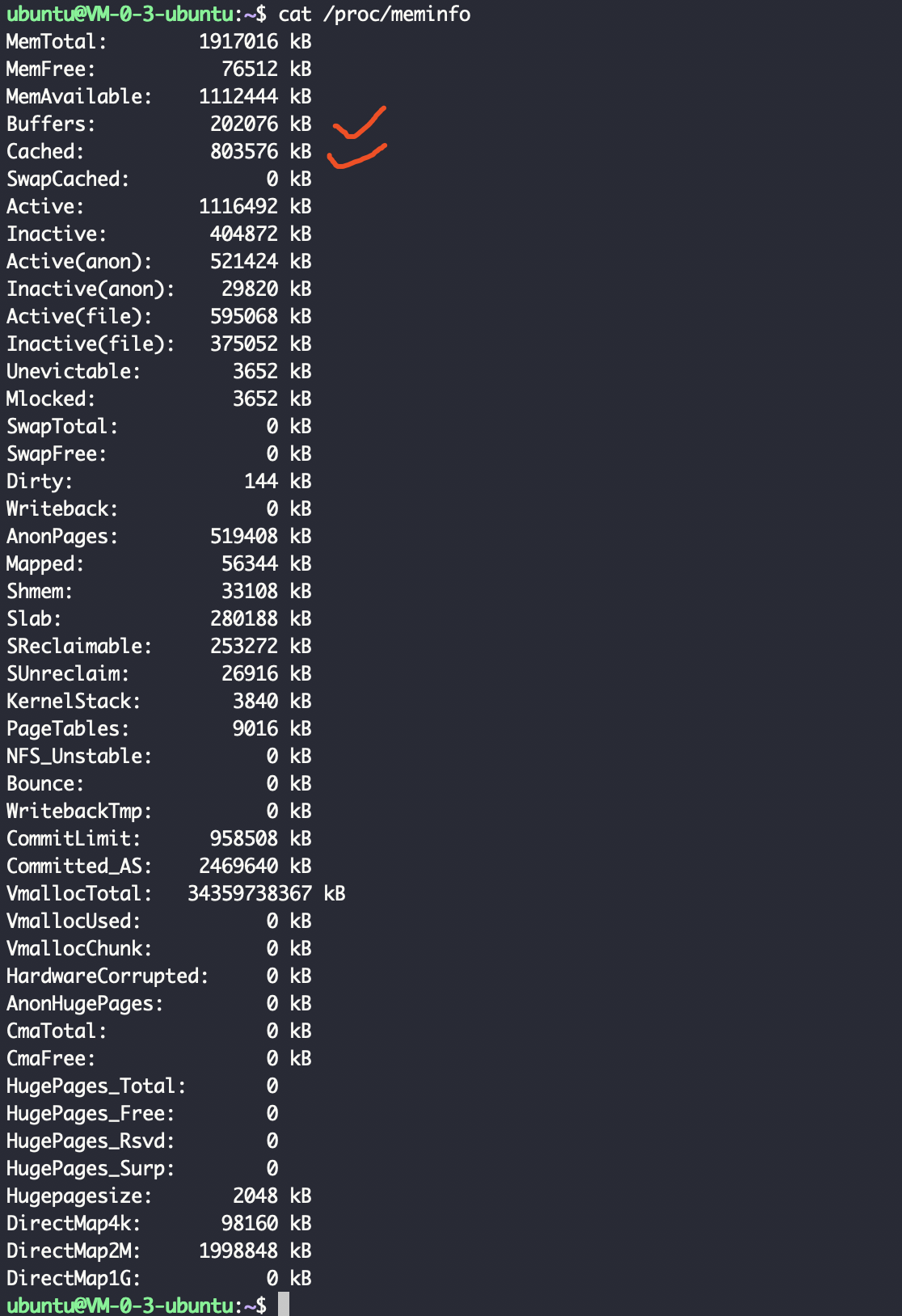Click the Cached value 803576
Image resolution: width=902 pixels, height=1316 pixels.
pyautogui.click(x=244, y=152)
